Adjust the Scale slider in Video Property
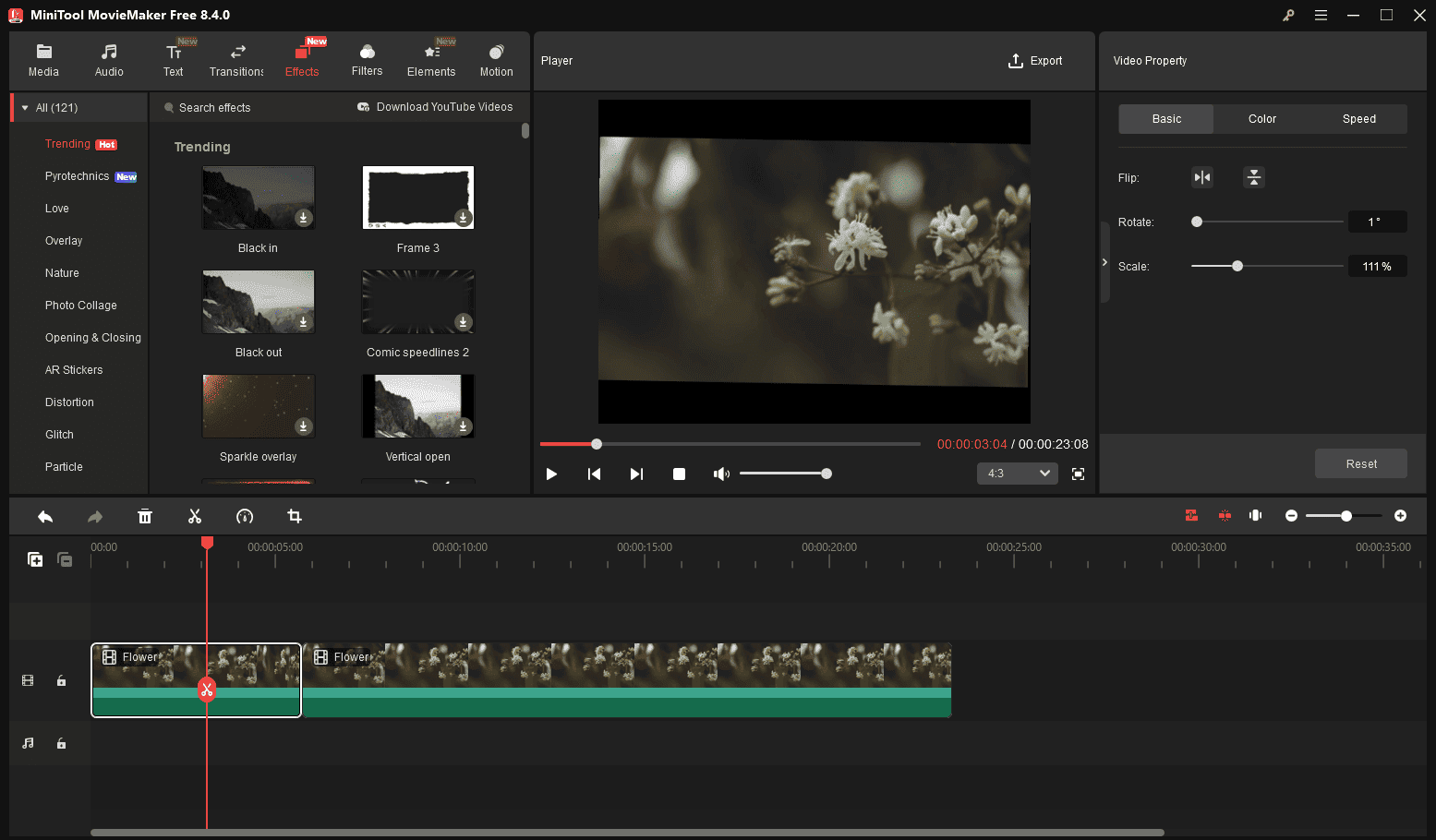This screenshot has width=1436, height=840. [x=1237, y=265]
